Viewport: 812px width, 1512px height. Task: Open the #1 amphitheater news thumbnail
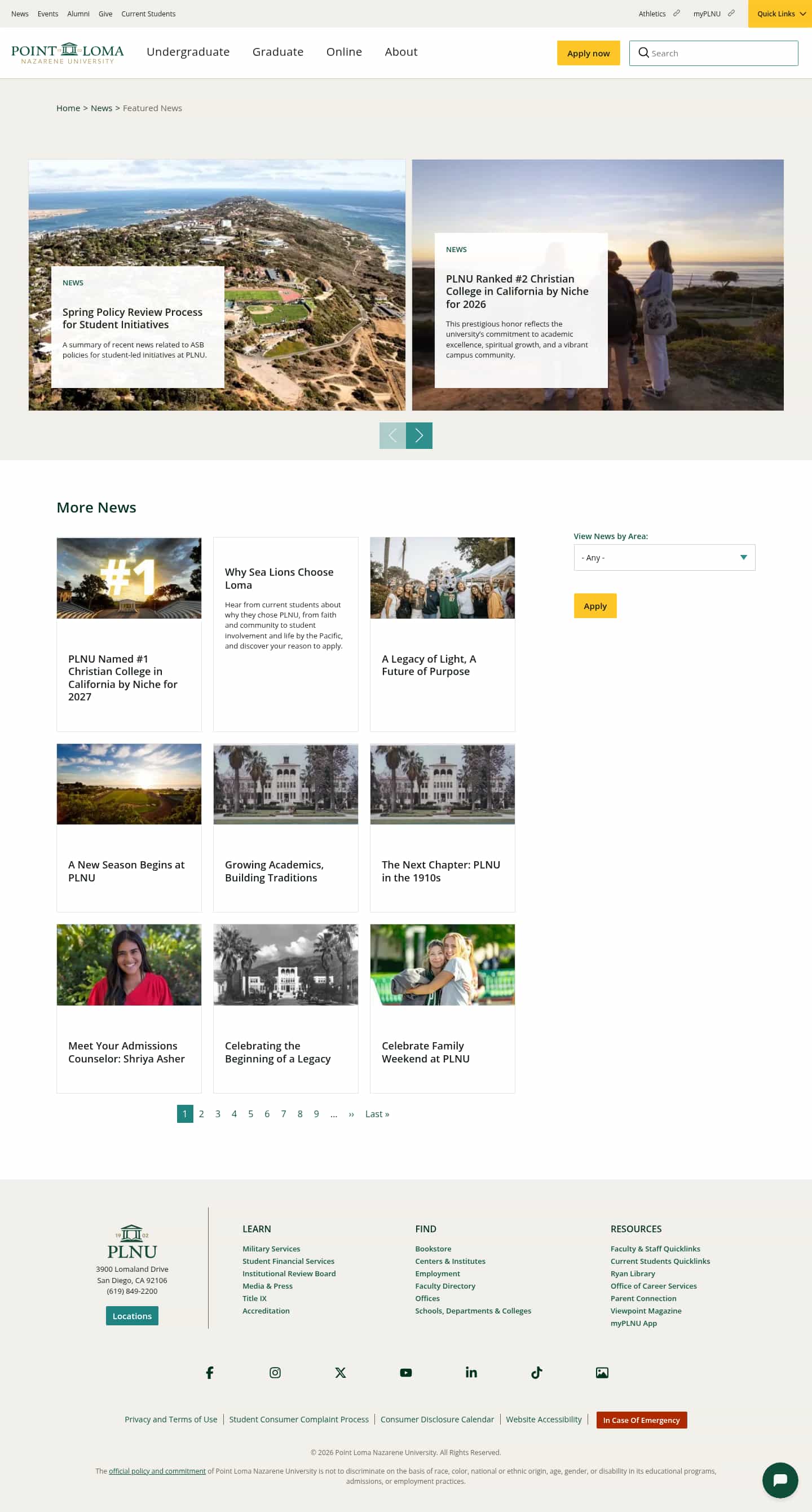(x=129, y=578)
